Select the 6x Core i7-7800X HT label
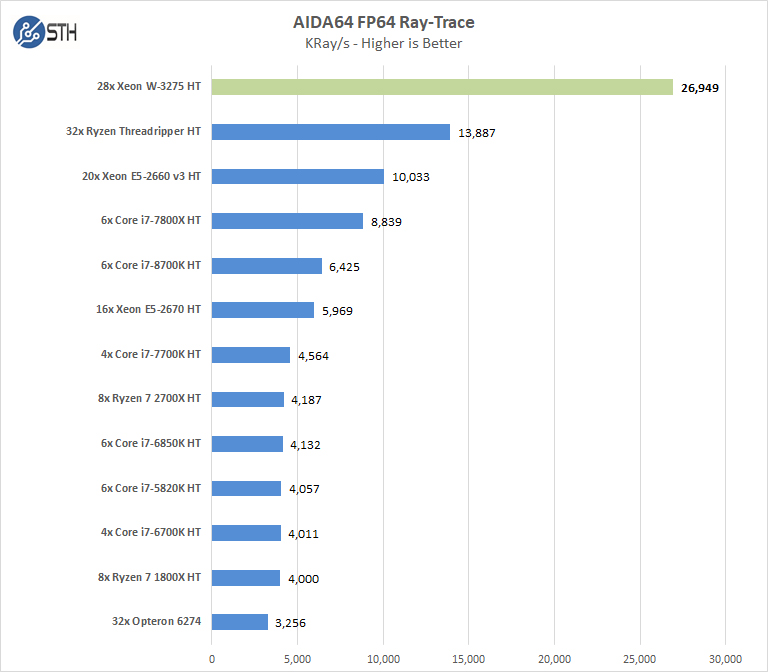Viewport: 768px width, 672px height. 151,220
